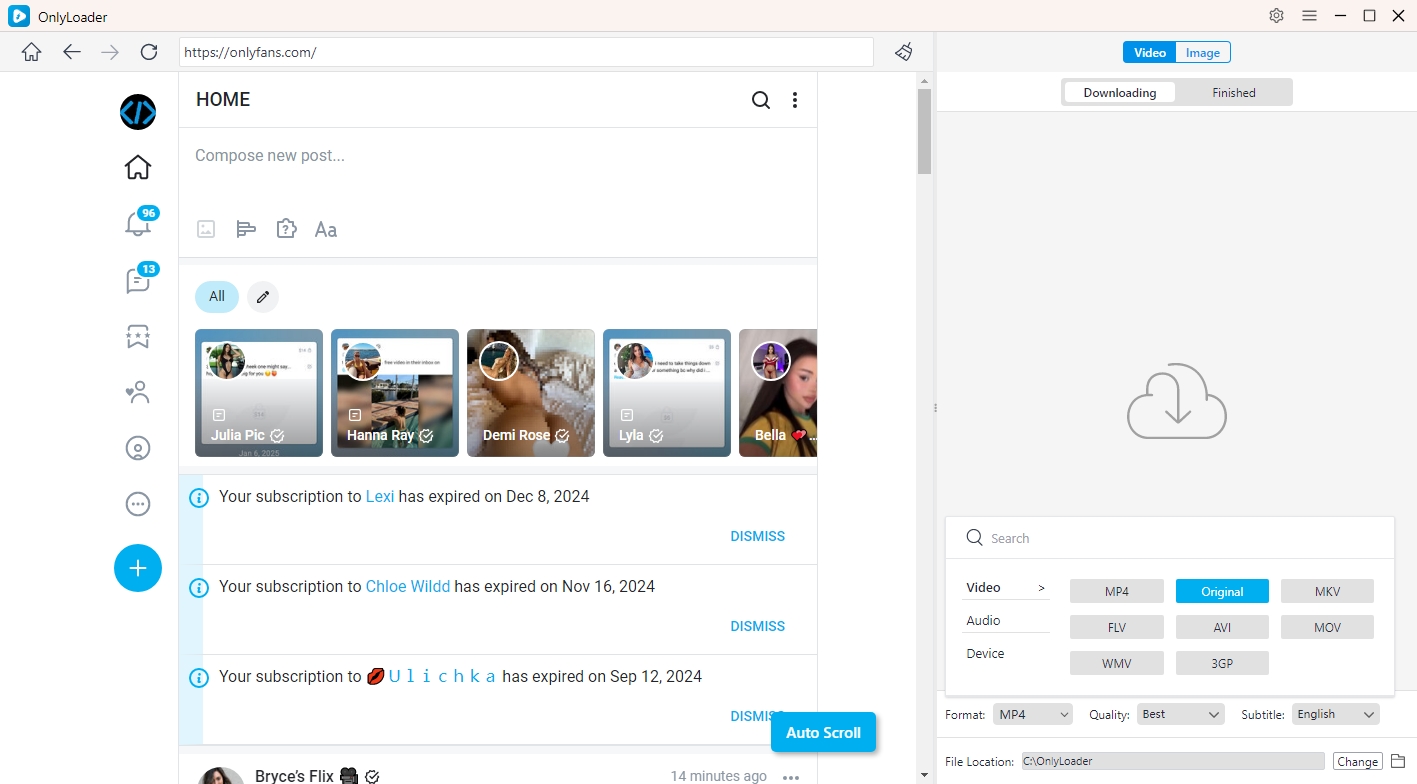This screenshot has height=784, width=1417.
Task: Select Audio category in format popup
Action: (1006, 620)
